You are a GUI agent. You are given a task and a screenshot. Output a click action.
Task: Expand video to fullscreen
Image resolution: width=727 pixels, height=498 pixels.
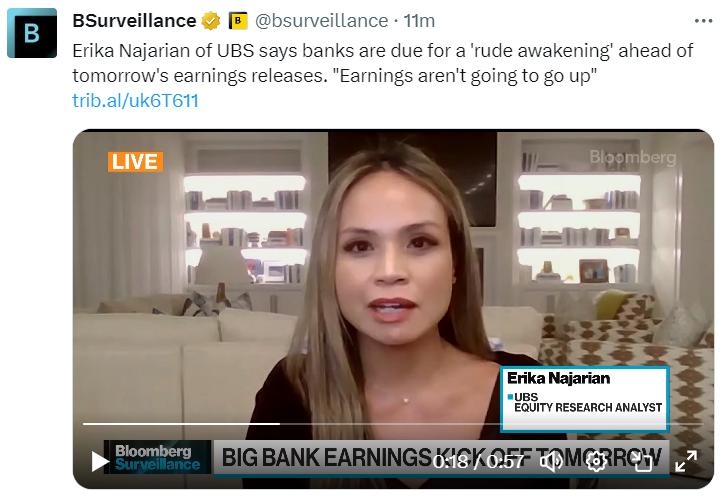click(686, 461)
